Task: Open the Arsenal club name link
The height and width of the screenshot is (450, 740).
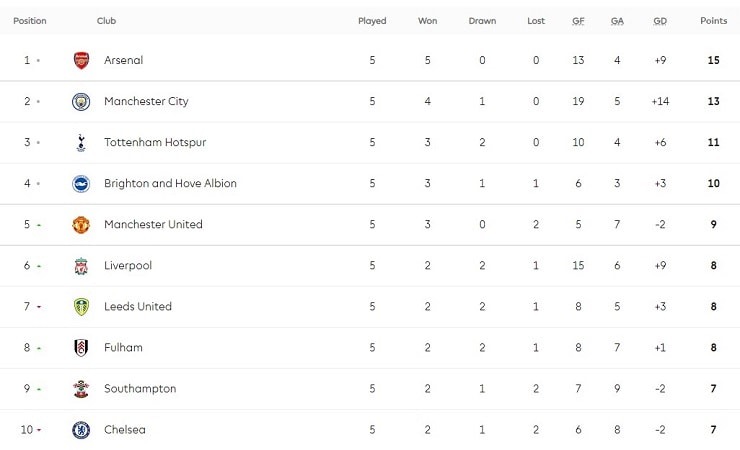Action: click(124, 60)
